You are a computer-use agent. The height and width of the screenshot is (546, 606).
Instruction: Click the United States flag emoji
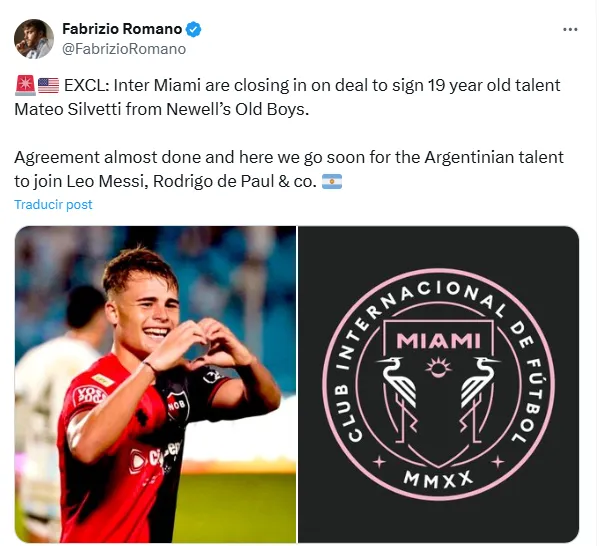tap(48, 85)
